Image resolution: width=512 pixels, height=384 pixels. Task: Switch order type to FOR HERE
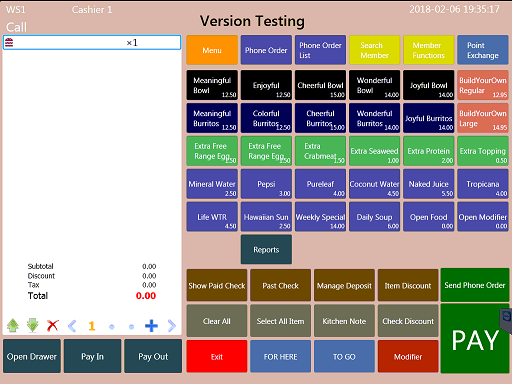(280, 356)
